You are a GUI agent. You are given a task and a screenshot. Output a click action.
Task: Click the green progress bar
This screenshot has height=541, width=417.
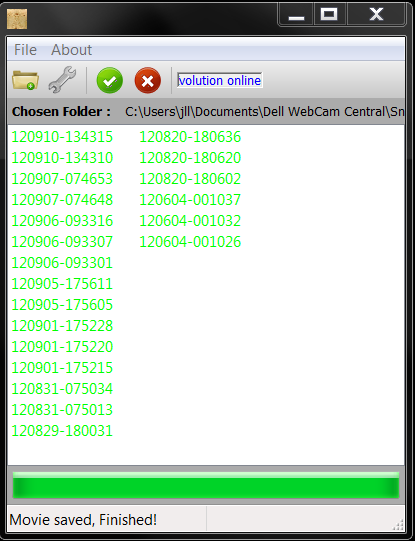[206, 485]
